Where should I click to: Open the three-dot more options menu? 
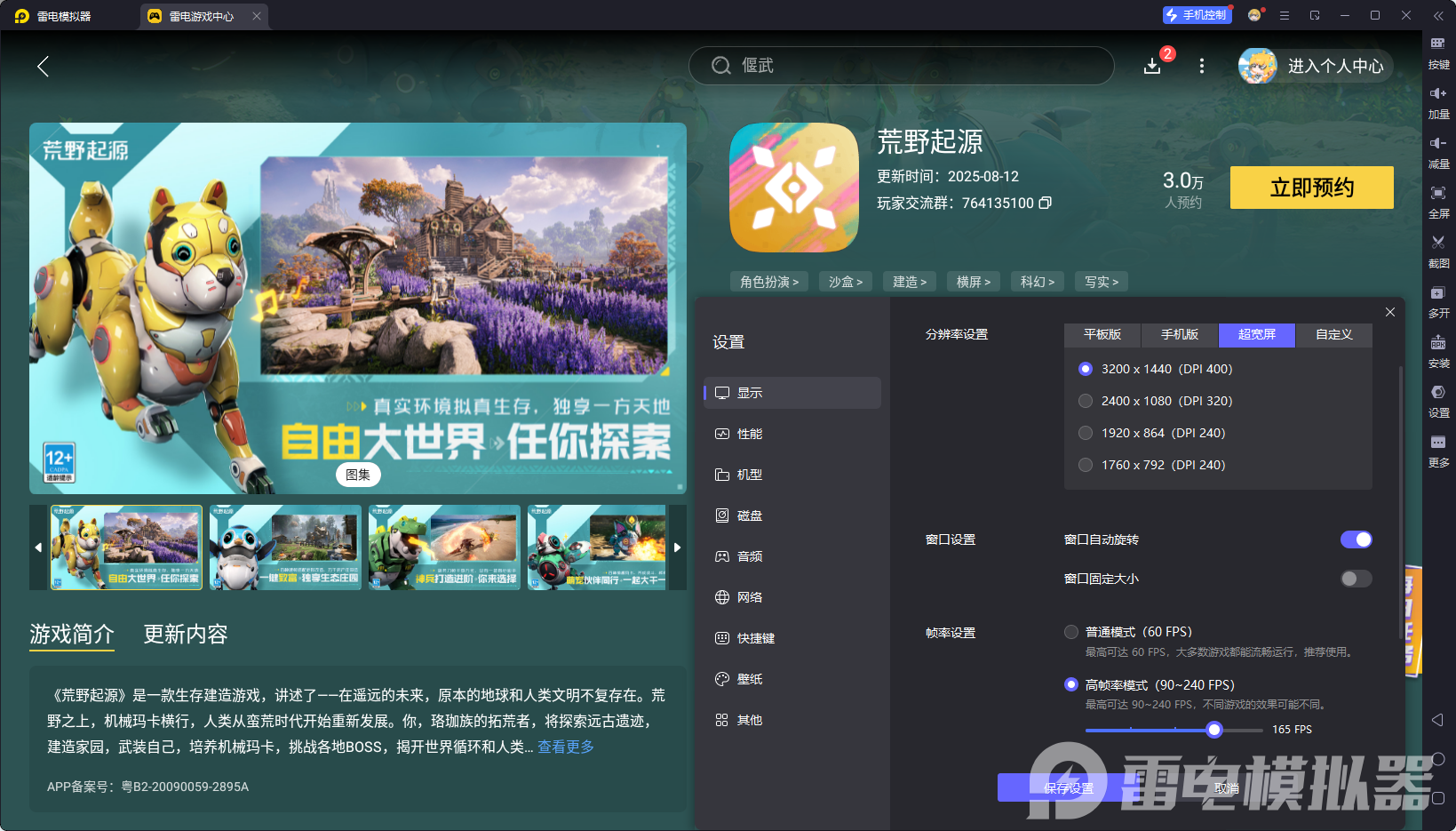pyautogui.click(x=1202, y=66)
